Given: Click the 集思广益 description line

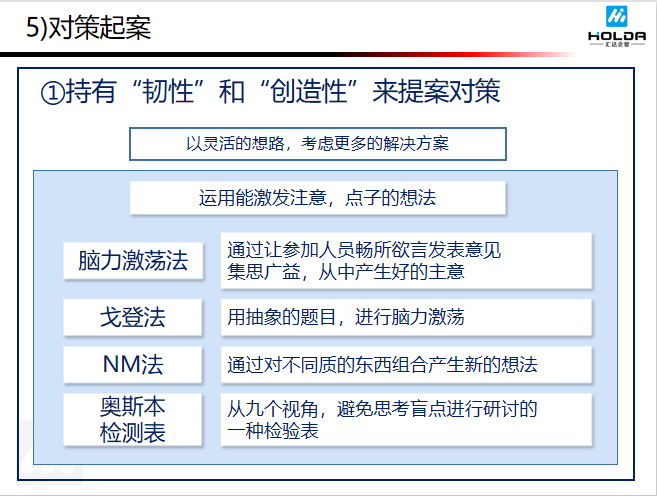Looking at the screenshot, I should 346,271.
